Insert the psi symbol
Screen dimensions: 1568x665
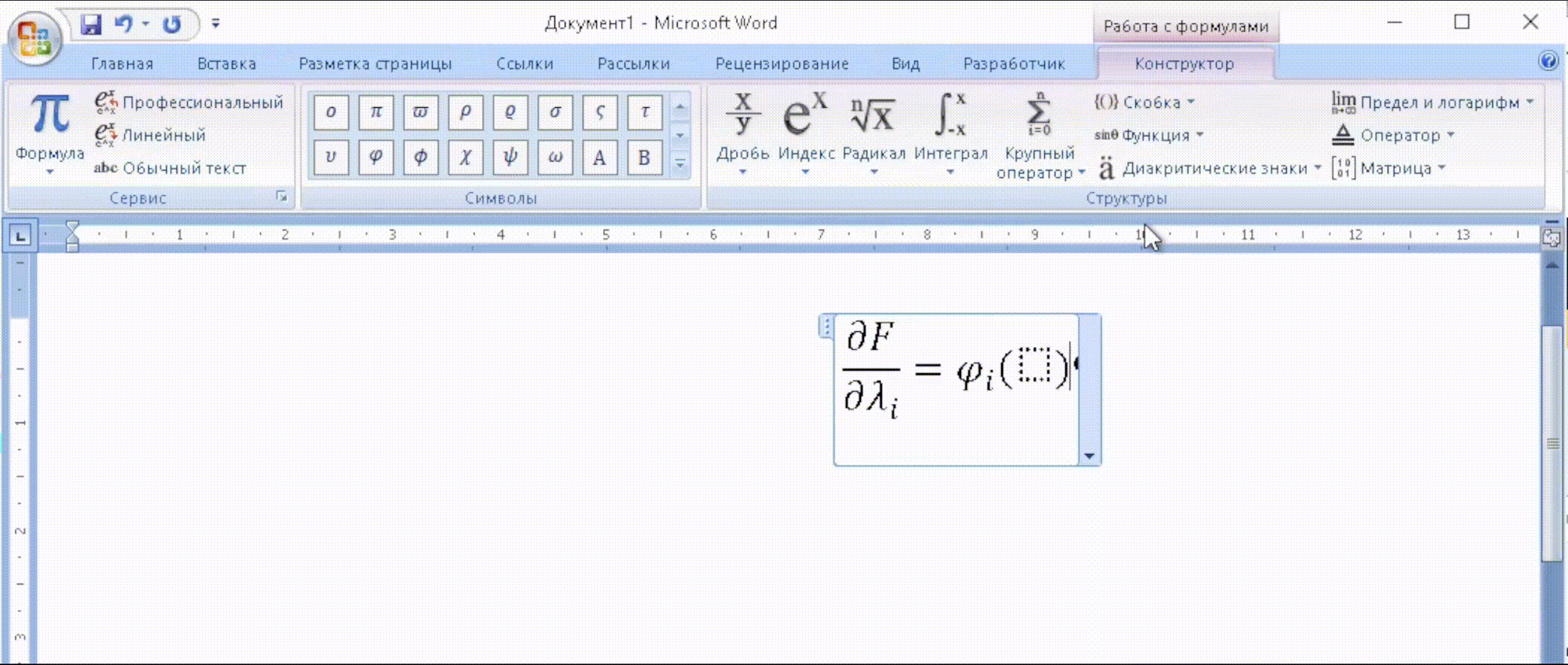[x=510, y=158]
